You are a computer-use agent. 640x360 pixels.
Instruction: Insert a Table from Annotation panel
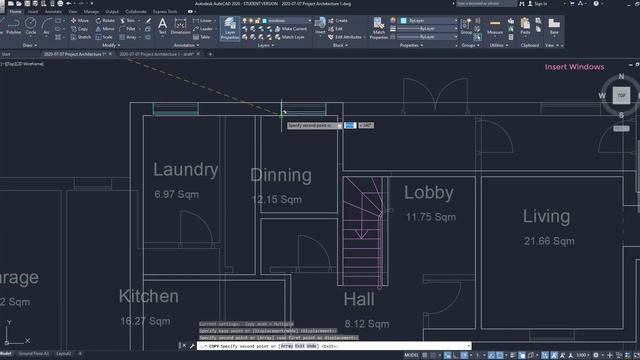point(201,37)
